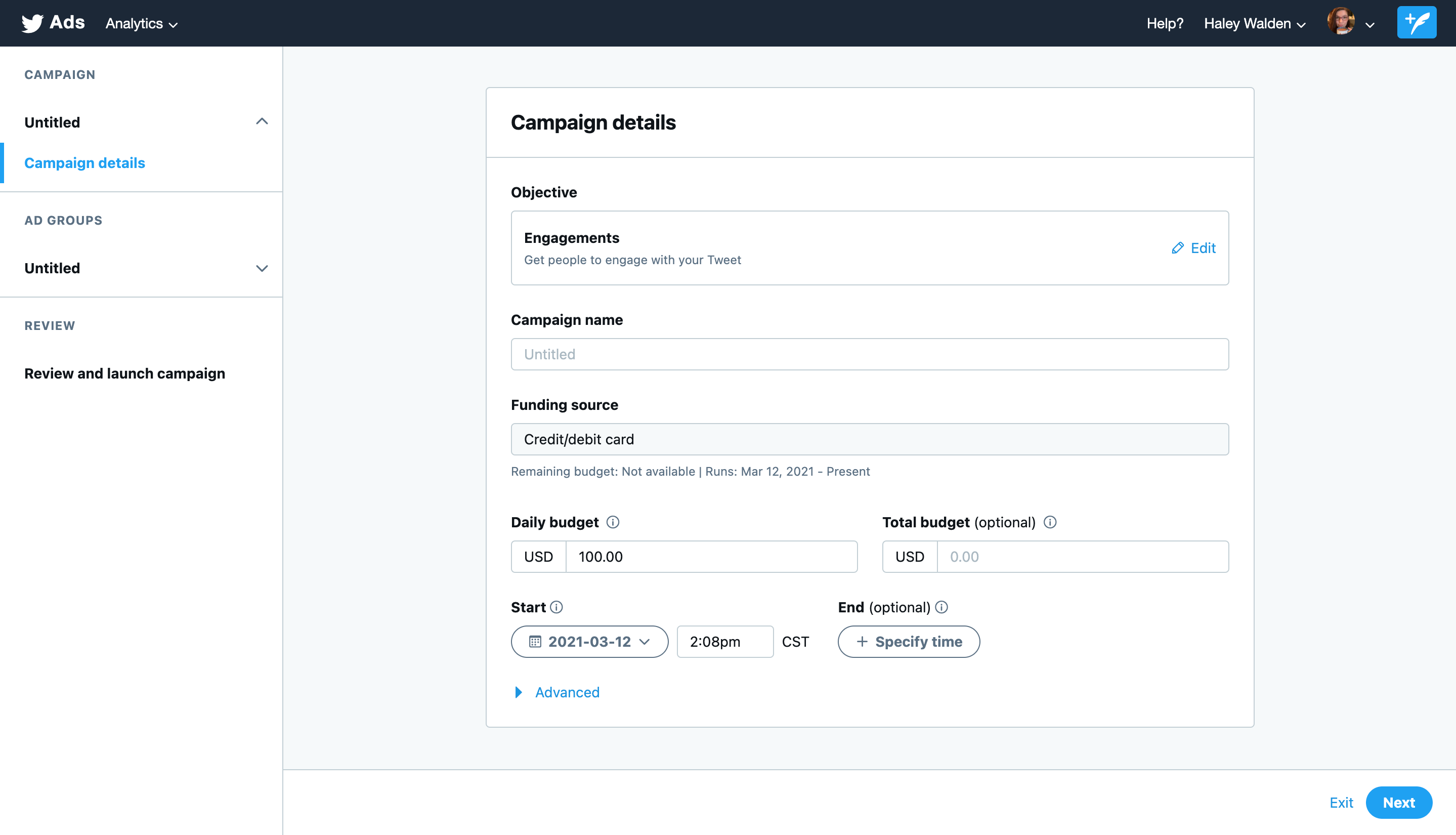Click the Exit link
Image resolution: width=1456 pixels, height=835 pixels.
click(1341, 802)
